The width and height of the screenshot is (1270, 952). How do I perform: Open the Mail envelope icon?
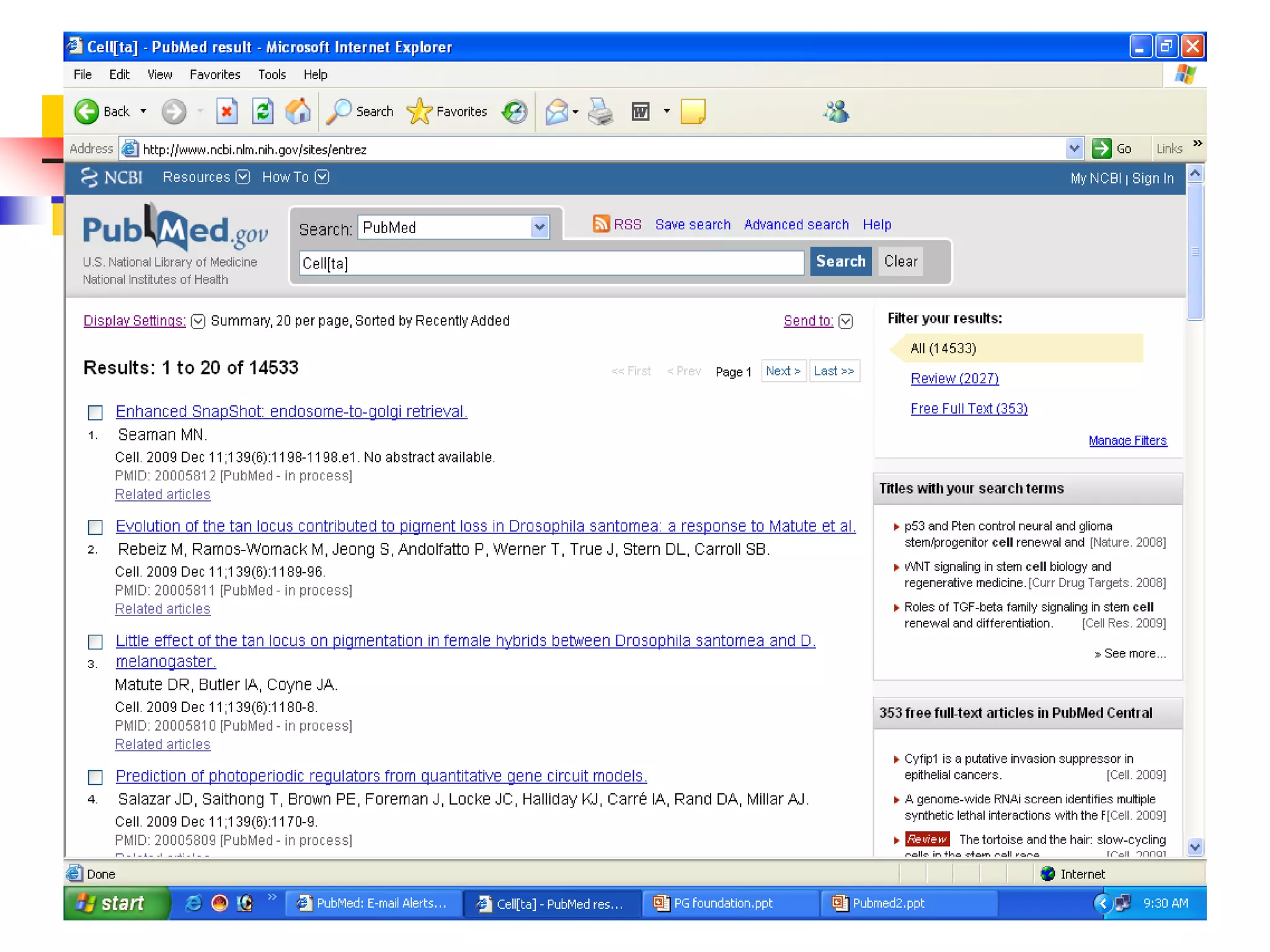point(556,112)
